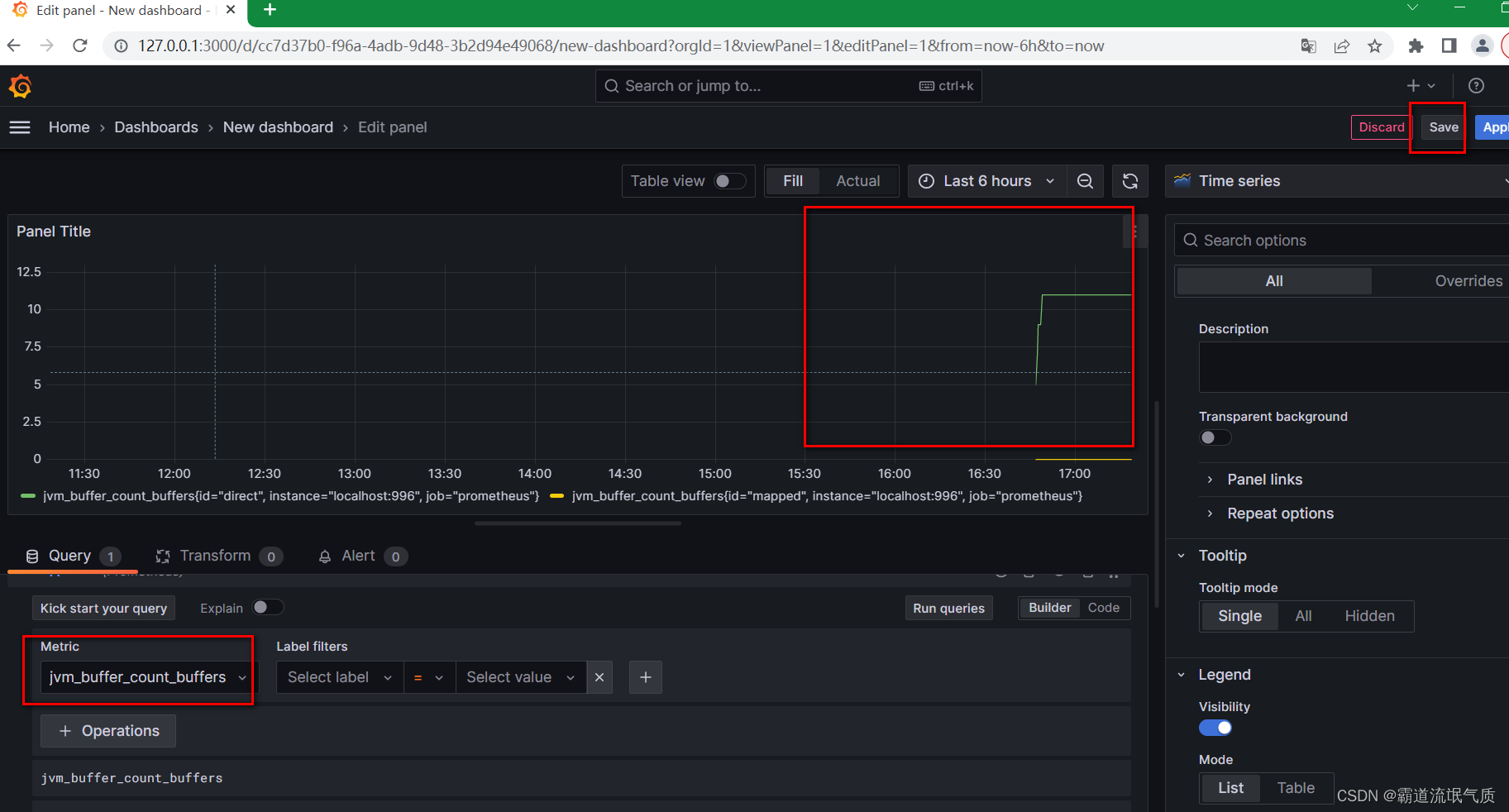
Task: Open a new browser tab with plus
Action: (x=270, y=10)
